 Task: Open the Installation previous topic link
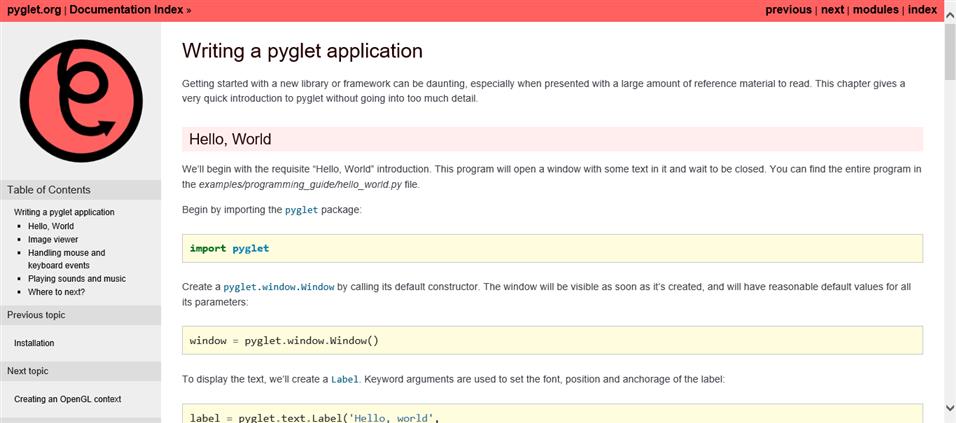coord(34,343)
